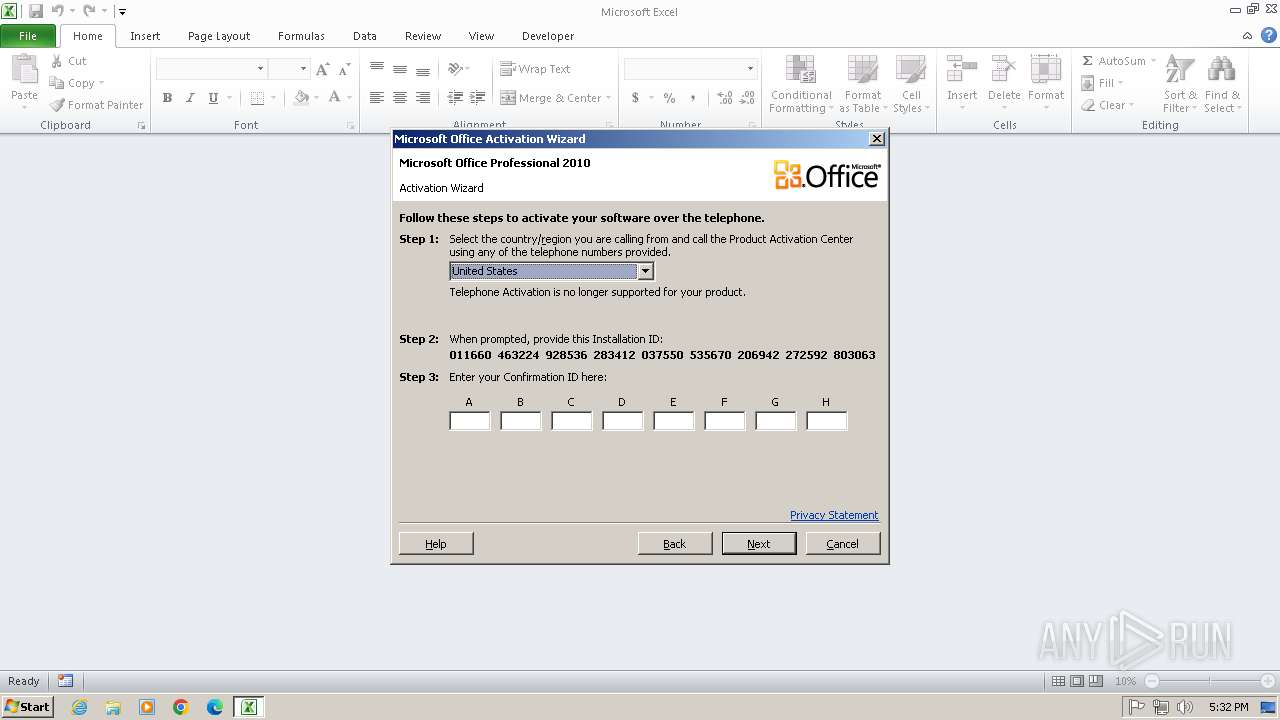Click the Grow Font icon
The image size is (1280, 720).
coord(322,69)
